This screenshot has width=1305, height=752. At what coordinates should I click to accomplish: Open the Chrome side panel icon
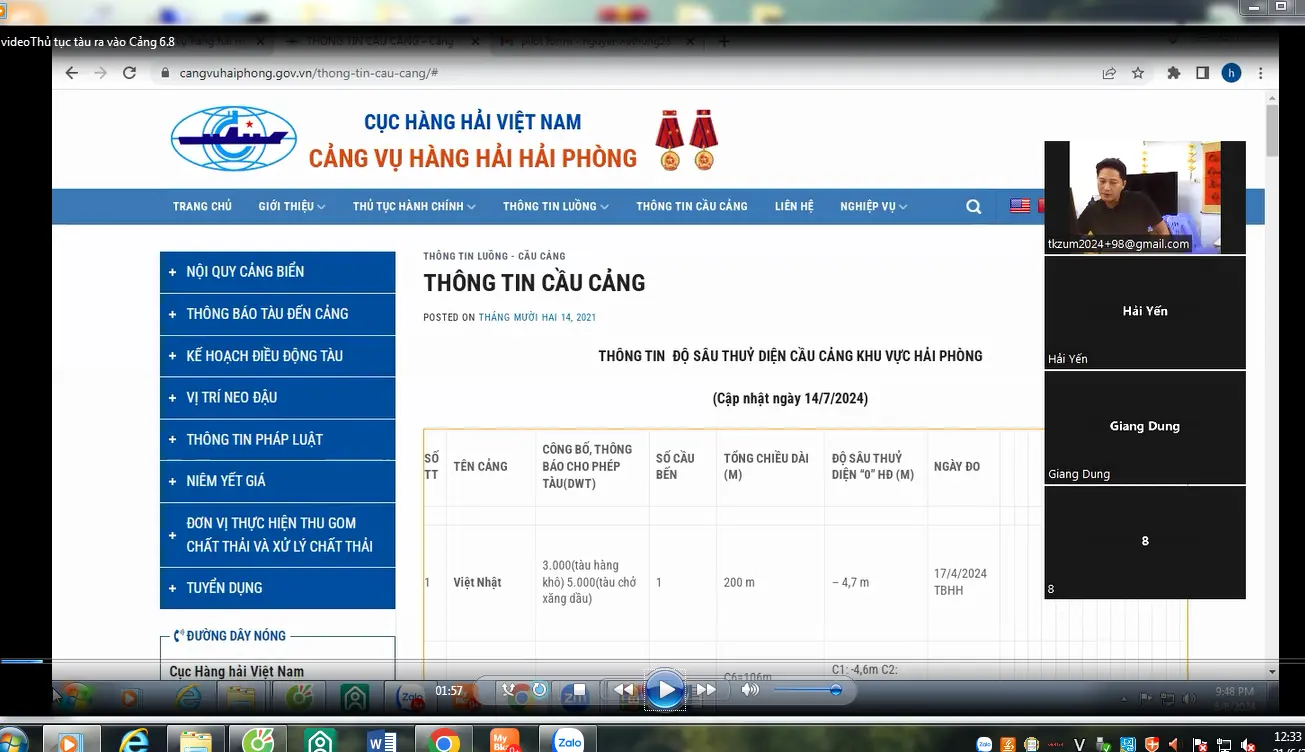pyautogui.click(x=1203, y=73)
